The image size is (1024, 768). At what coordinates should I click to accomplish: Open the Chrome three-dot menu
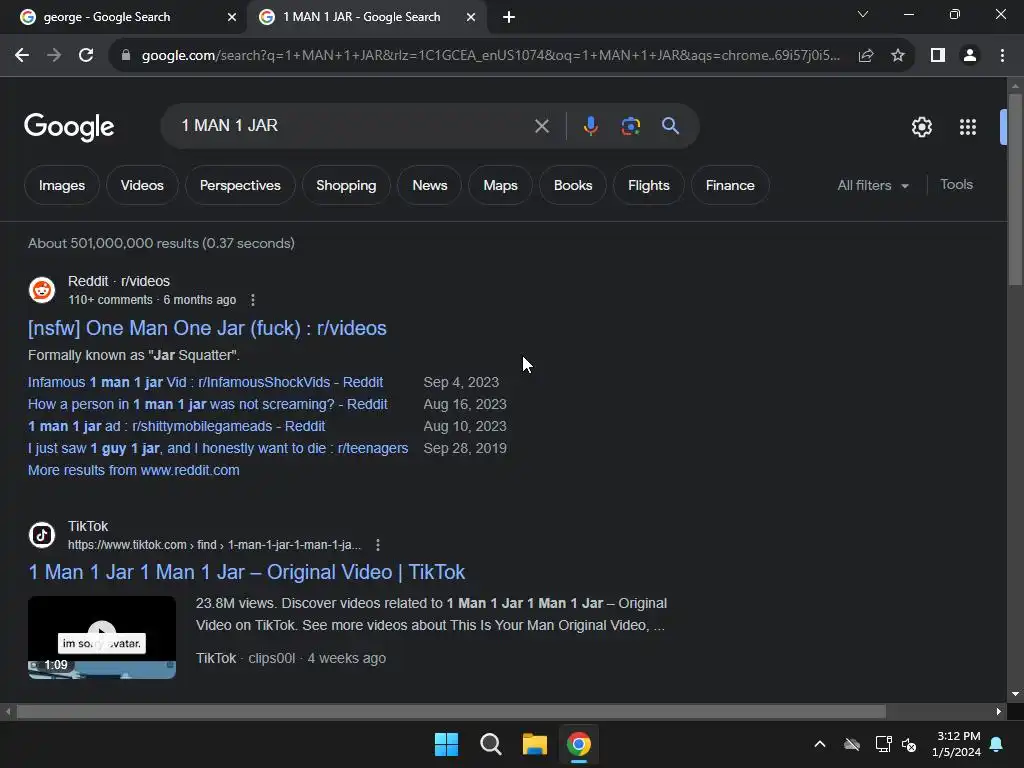[1002, 56]
